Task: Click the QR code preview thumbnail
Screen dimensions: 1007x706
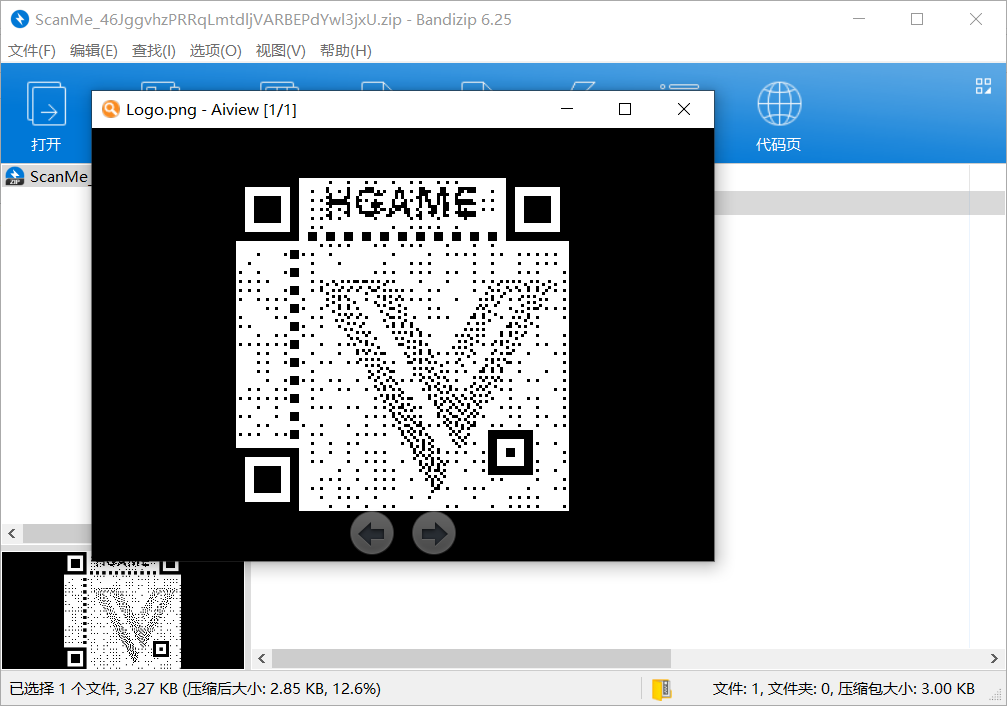Action: click(122, 610)
